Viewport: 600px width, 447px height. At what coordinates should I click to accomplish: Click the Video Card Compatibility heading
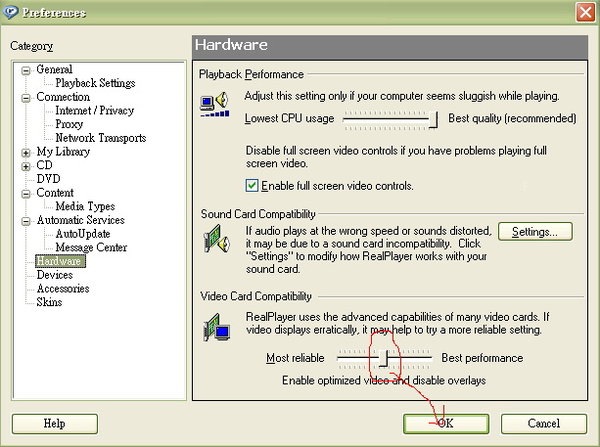pyautogui.click(x=256, y=296)
